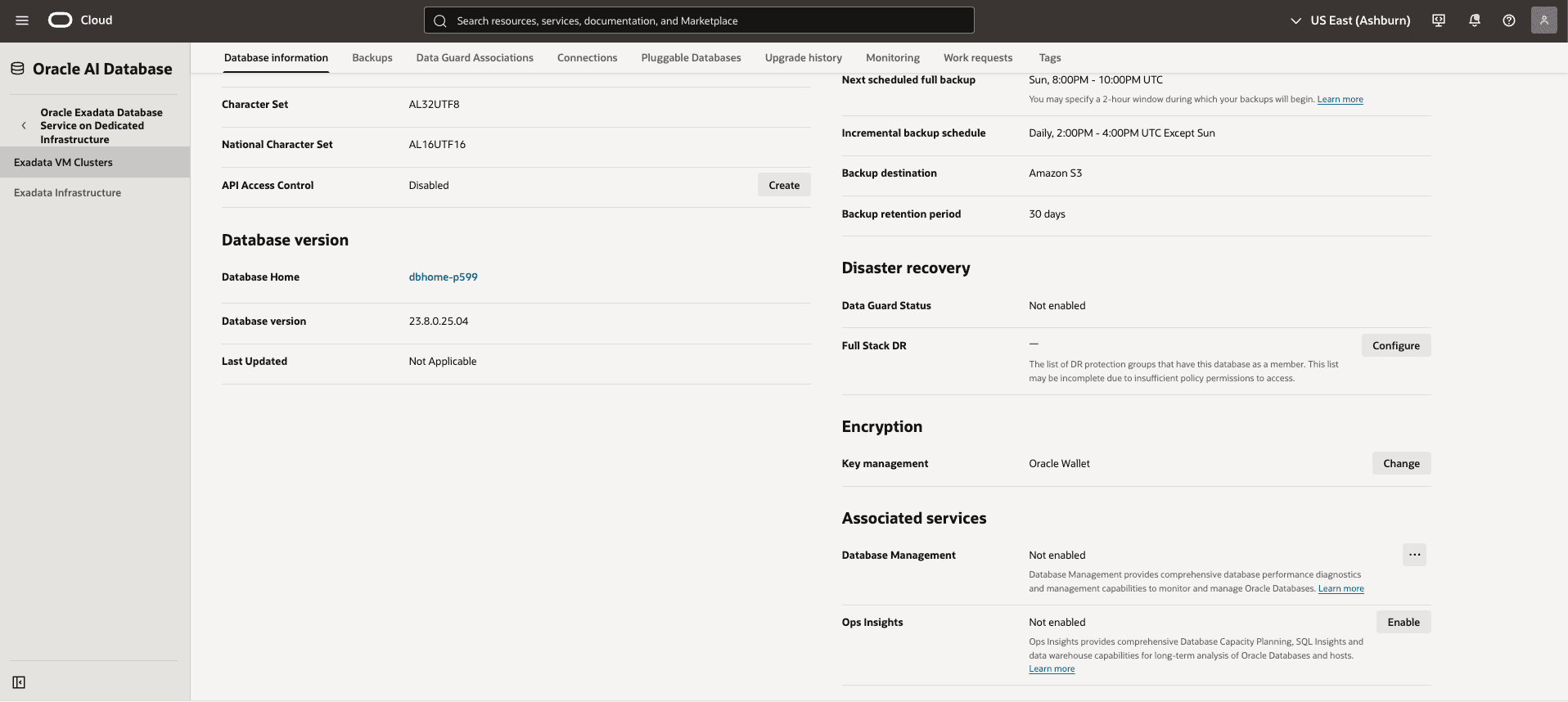The image size is (1568, 702).
Task: Open the dbhome-p599 Database Home link
Action: (x=444, y=277)
